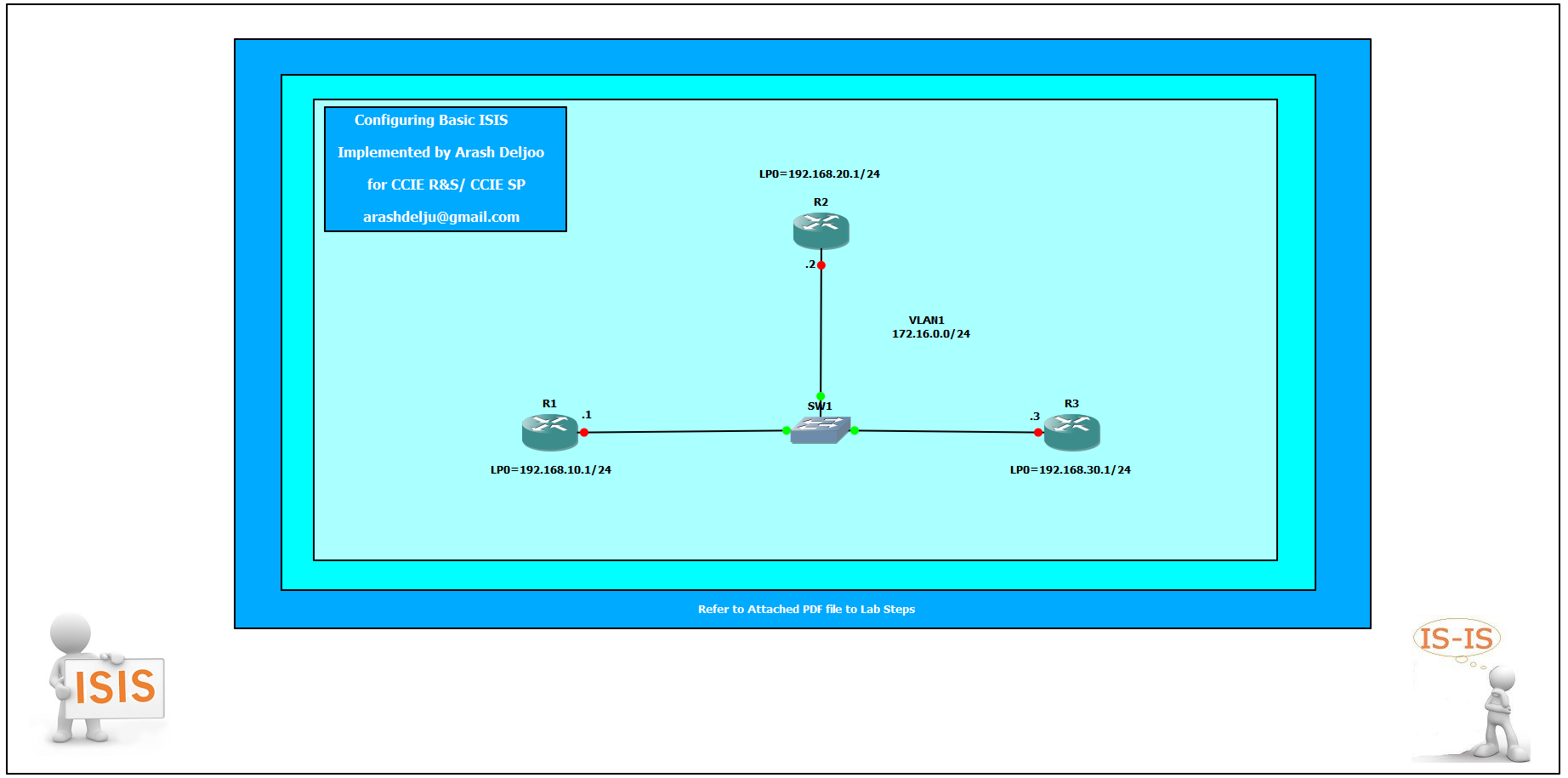Click the IS-IS thought bubble image

(x=1457, y=639)
